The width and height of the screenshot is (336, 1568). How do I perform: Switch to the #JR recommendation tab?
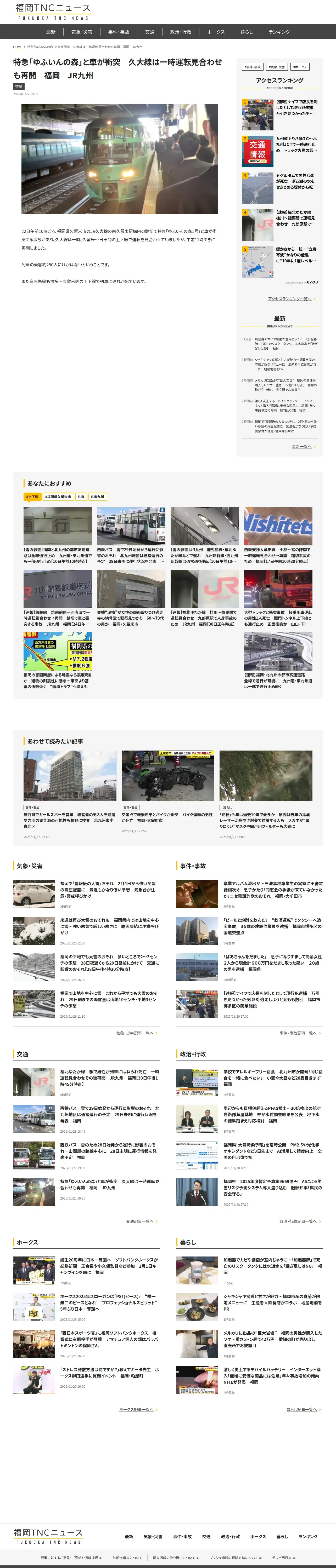click(81, 497)
